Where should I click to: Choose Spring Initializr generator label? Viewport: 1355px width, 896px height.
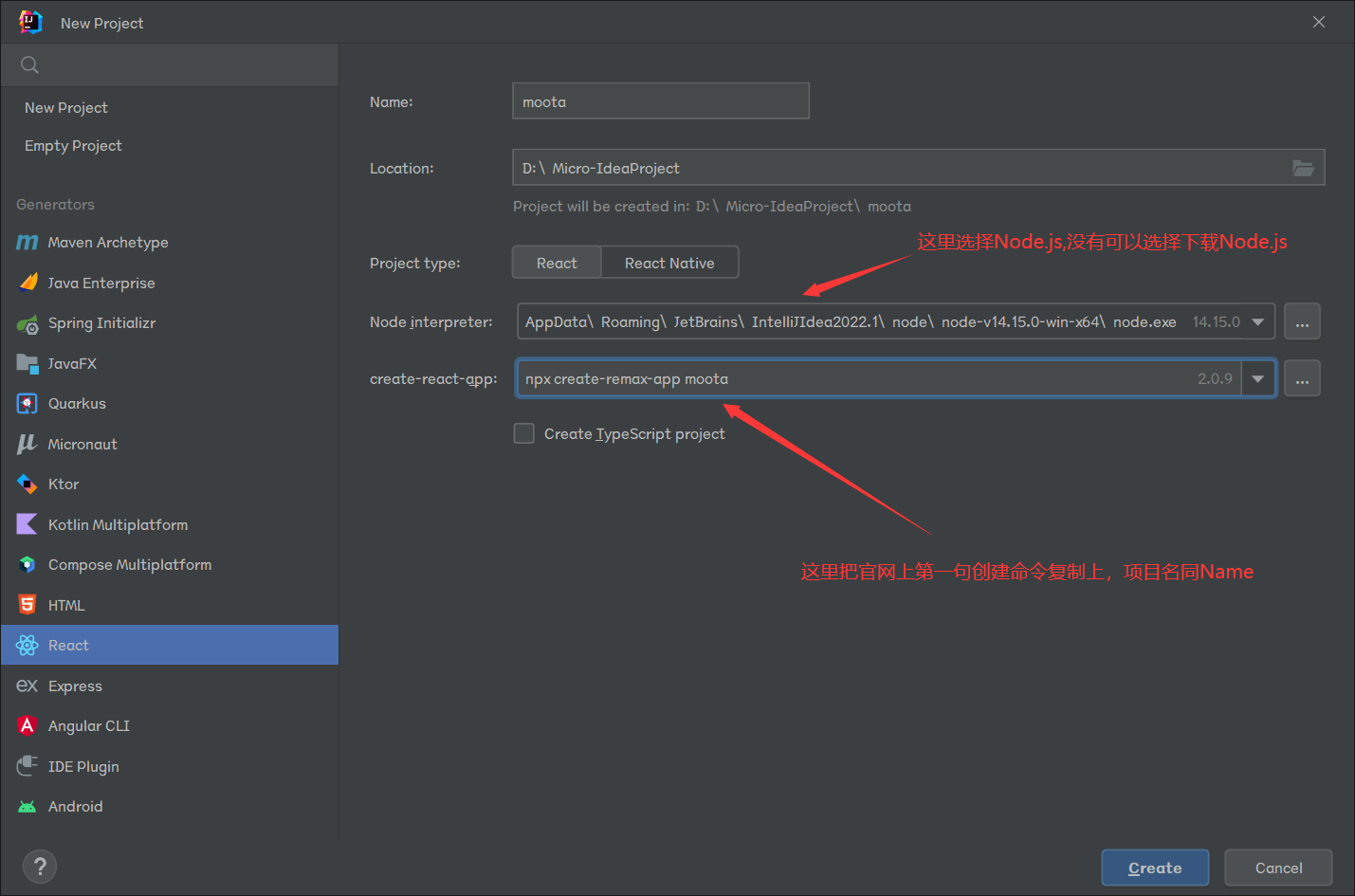click(x=101, y=323)
